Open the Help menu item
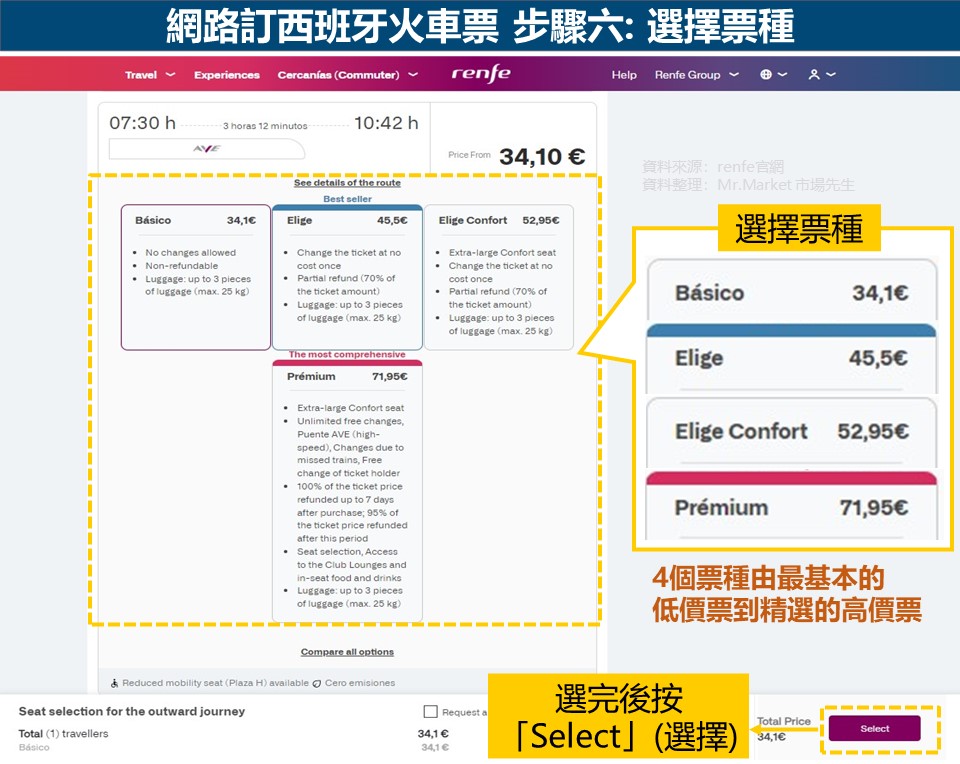Viewport: 960px width, 764px height. pos(624,75)
